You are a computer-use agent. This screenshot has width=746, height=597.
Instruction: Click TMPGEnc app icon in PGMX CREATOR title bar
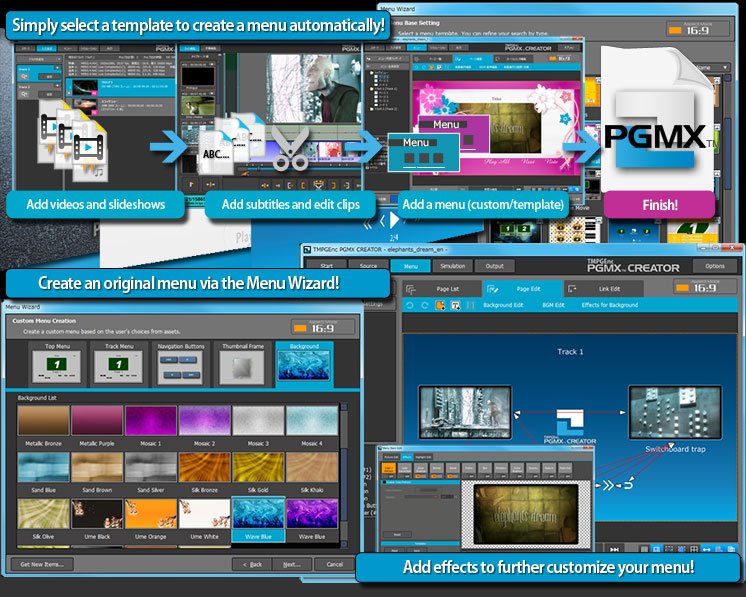(x=307, y=249)
